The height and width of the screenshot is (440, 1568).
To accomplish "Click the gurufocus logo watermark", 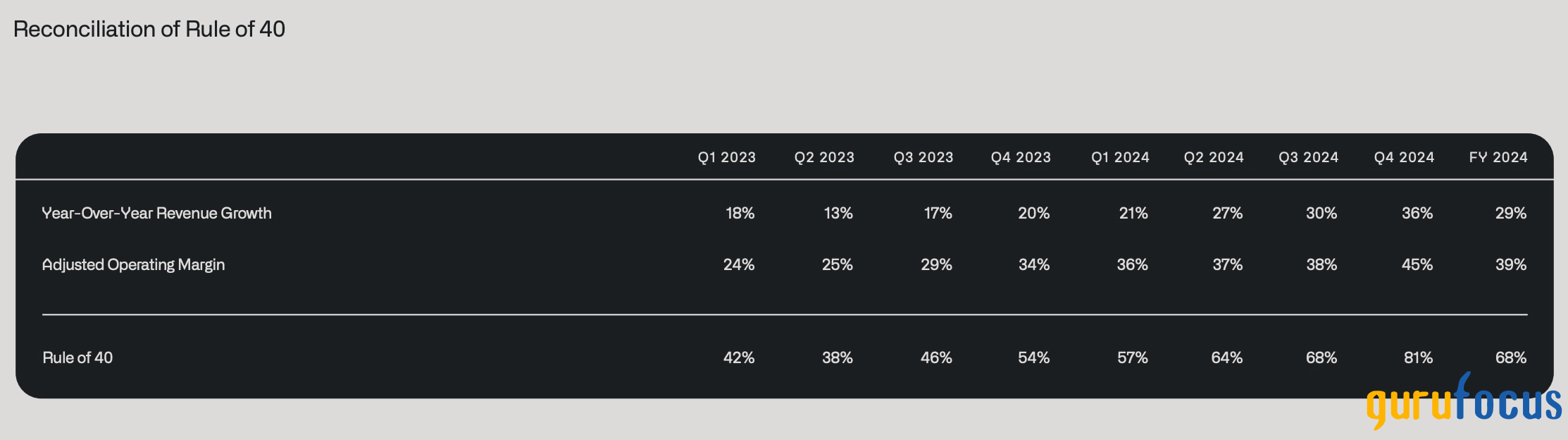I will (1464, 402).
